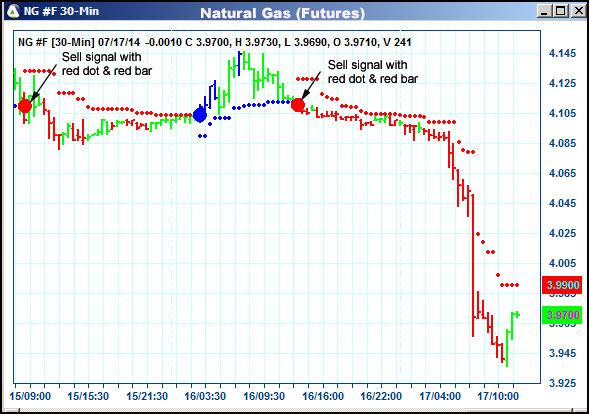The image size is (589, 414).
Task: Click the green 3.9700 price marker
Action: coord(562,315)
